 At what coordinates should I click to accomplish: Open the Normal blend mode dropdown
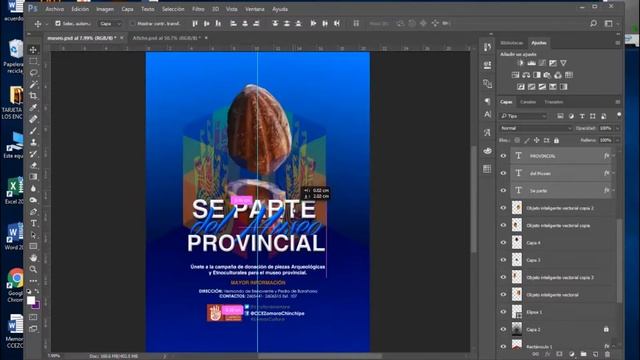(536, 128)
